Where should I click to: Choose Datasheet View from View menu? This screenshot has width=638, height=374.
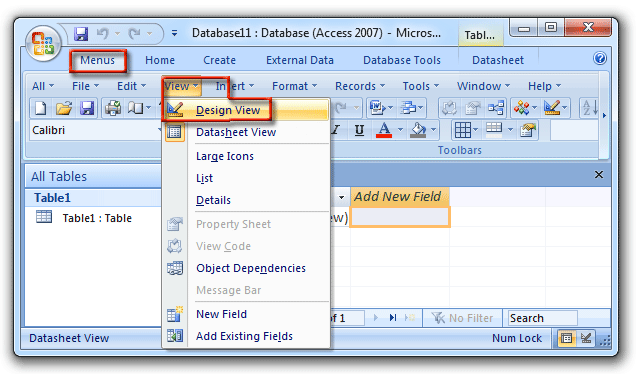tap(246, 132)
